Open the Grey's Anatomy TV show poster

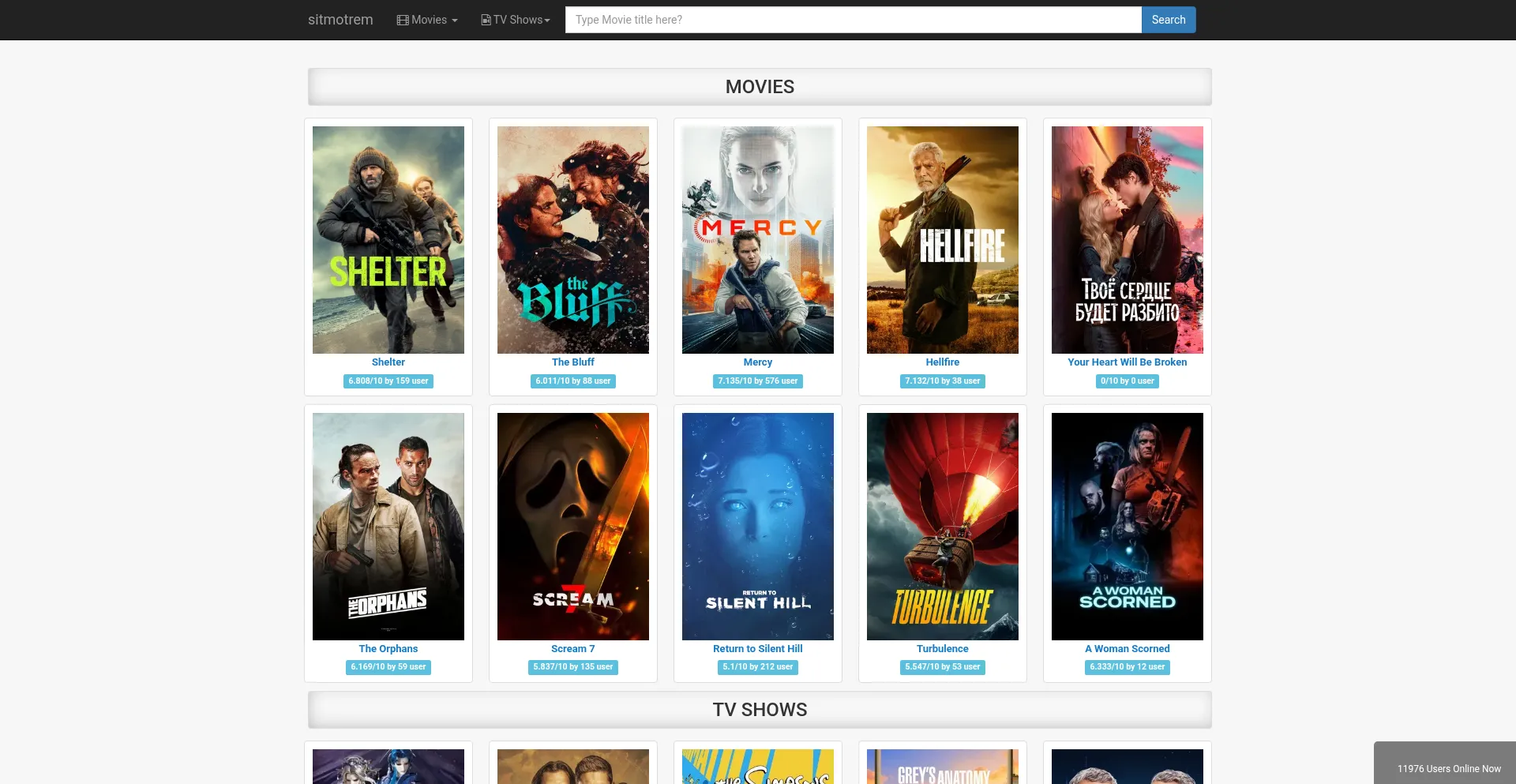coord(943,767)
